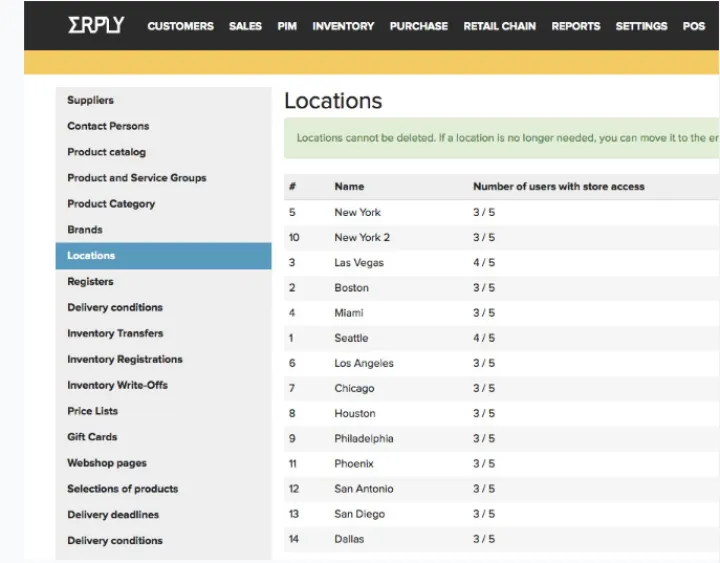Open the PIM menu
720x563 pixels.
point(287,26)
